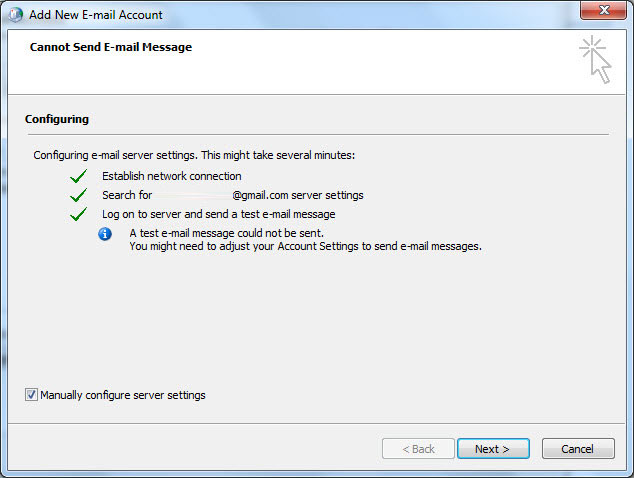The image size is (634, 478).
Task: Click the Manually configure server settings label
Action: point(123,395)
